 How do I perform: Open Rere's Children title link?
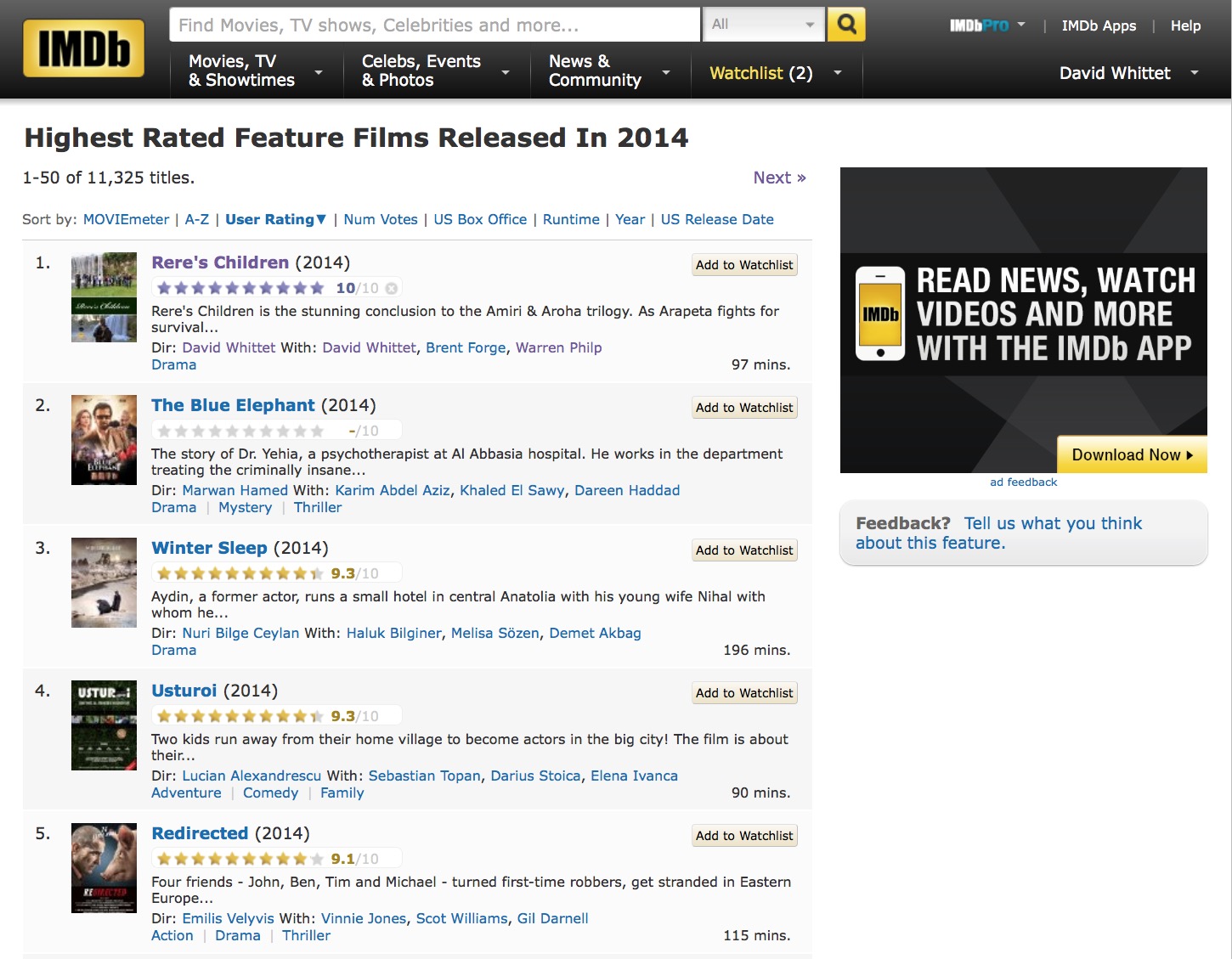(220, 262)
